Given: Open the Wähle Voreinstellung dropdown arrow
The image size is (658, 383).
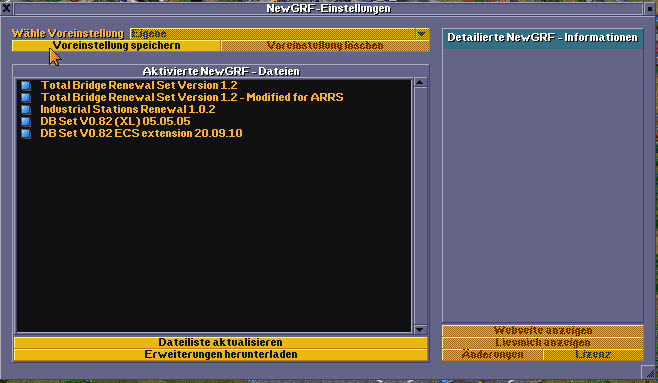Looking at the screenshot, I should tap(421, 34).
